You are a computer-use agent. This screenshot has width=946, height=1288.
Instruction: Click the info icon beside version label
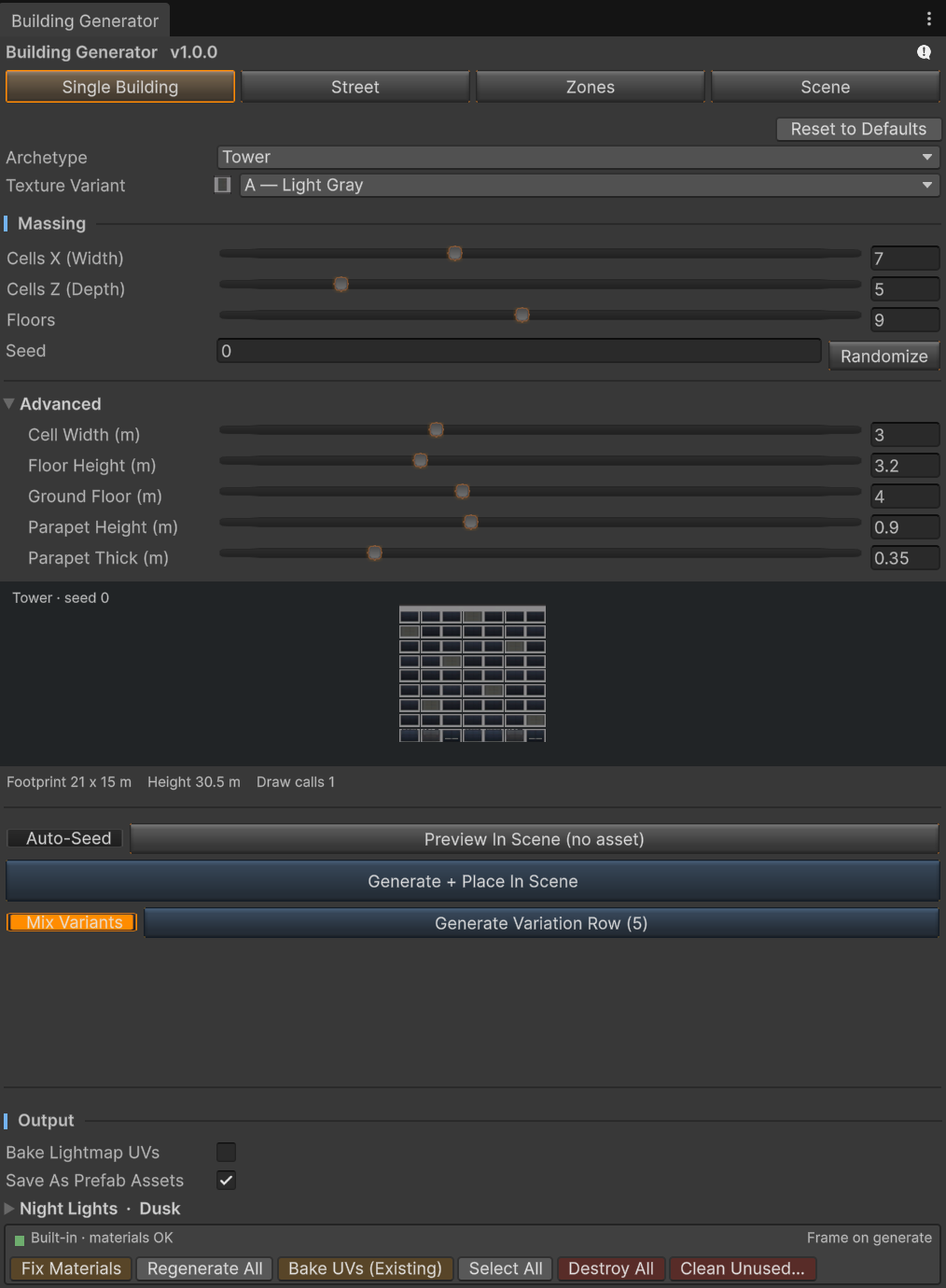tap(924, 52)
